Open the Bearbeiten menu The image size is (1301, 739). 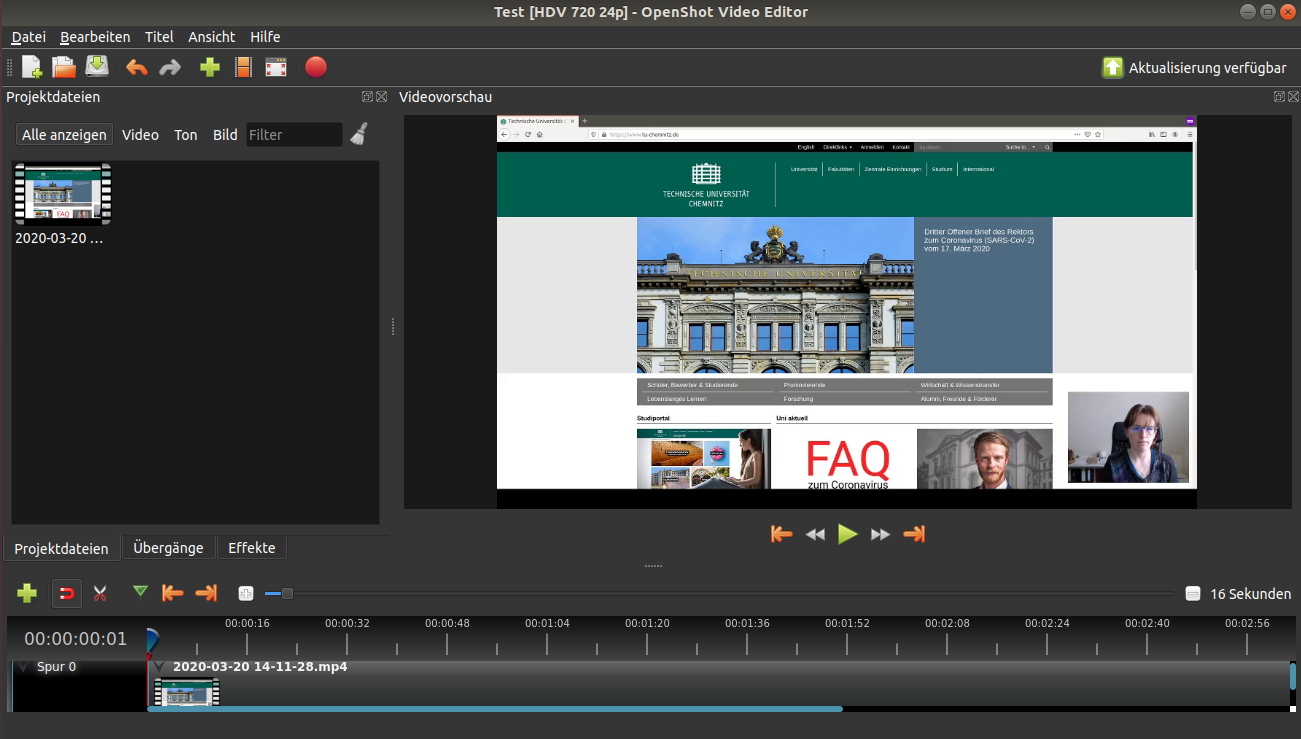click(95, 37)
